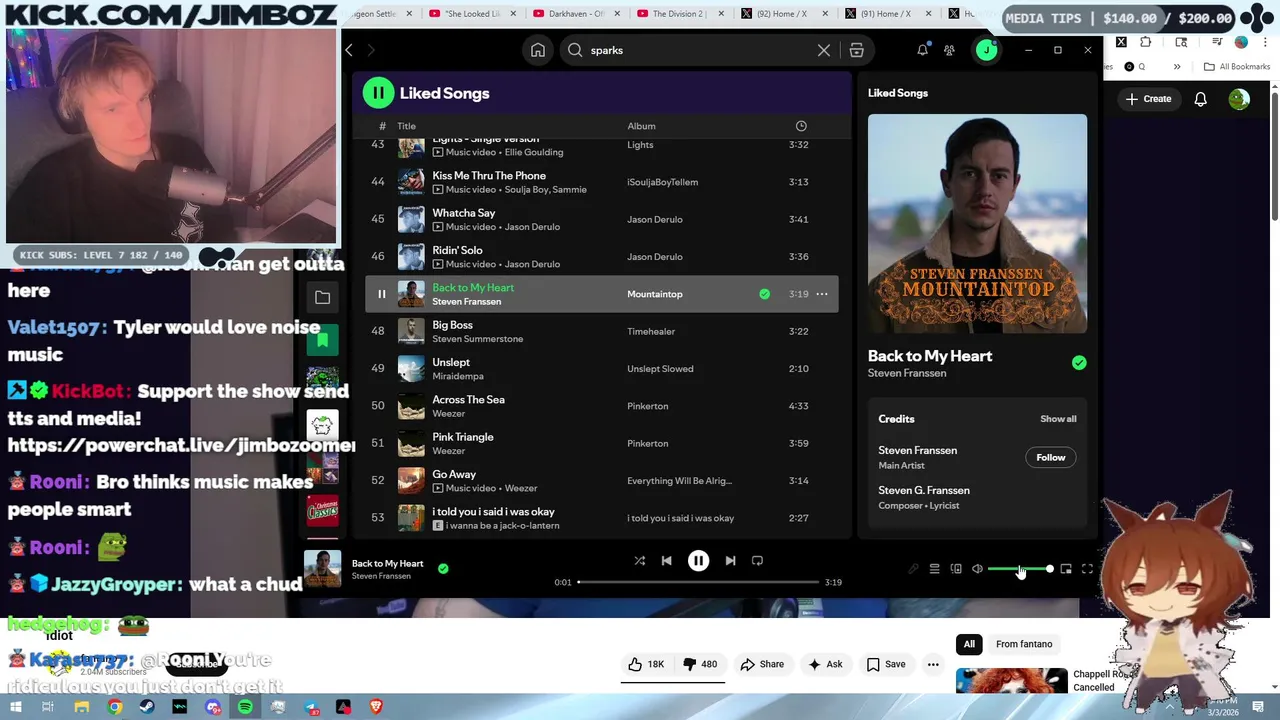Screen dimensions: 1280x720
Task: Open the play queue
Action: point(934,569)
